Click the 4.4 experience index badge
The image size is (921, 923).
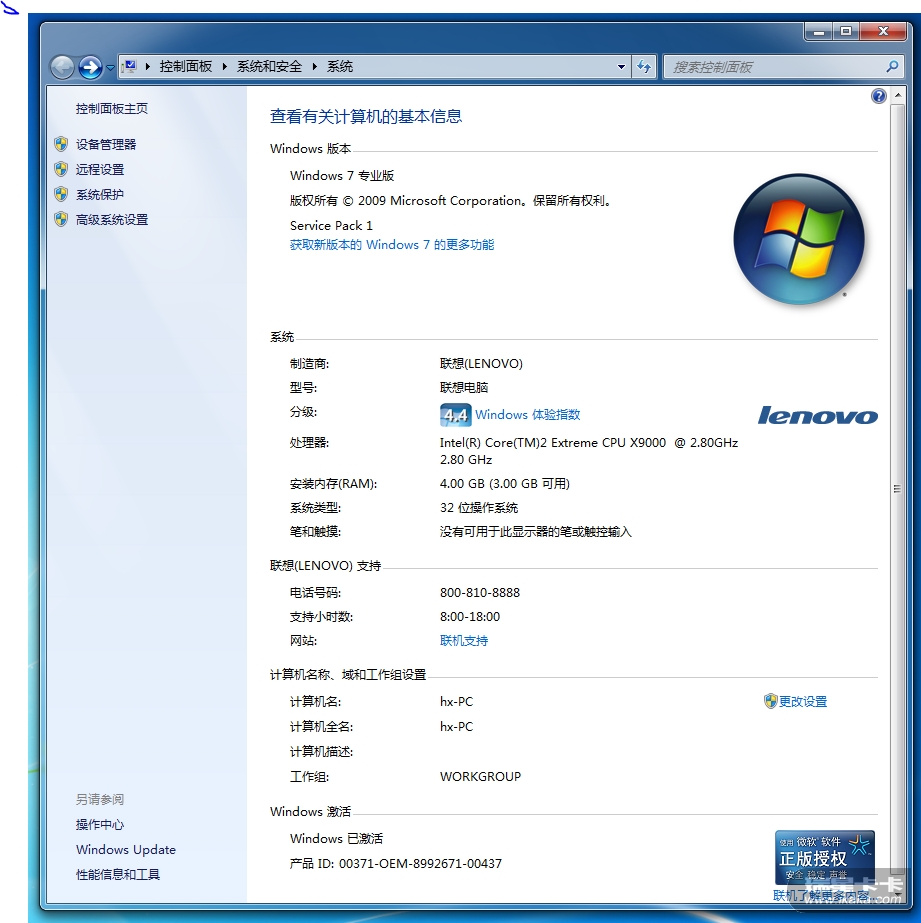[455, 414]
